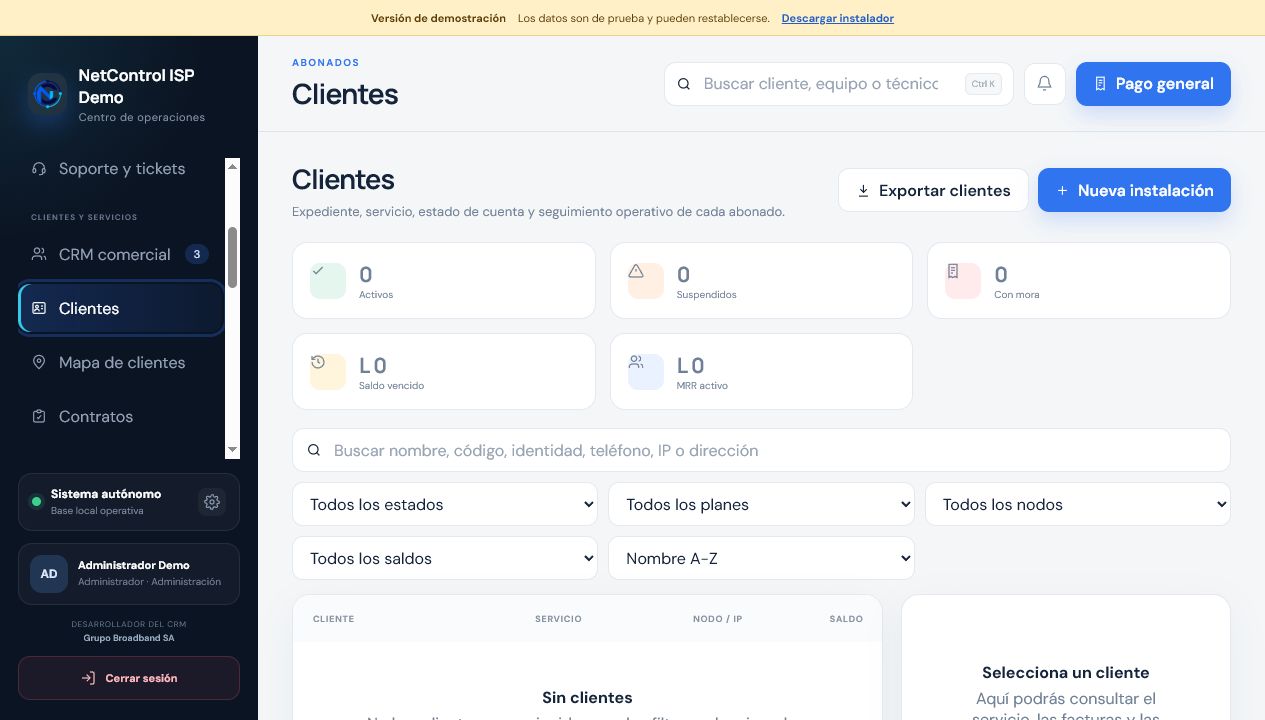The width and height of the screenshot is (1265, 720).
Task: Open the Administrador Demo profile card
Action: (129, 574)
